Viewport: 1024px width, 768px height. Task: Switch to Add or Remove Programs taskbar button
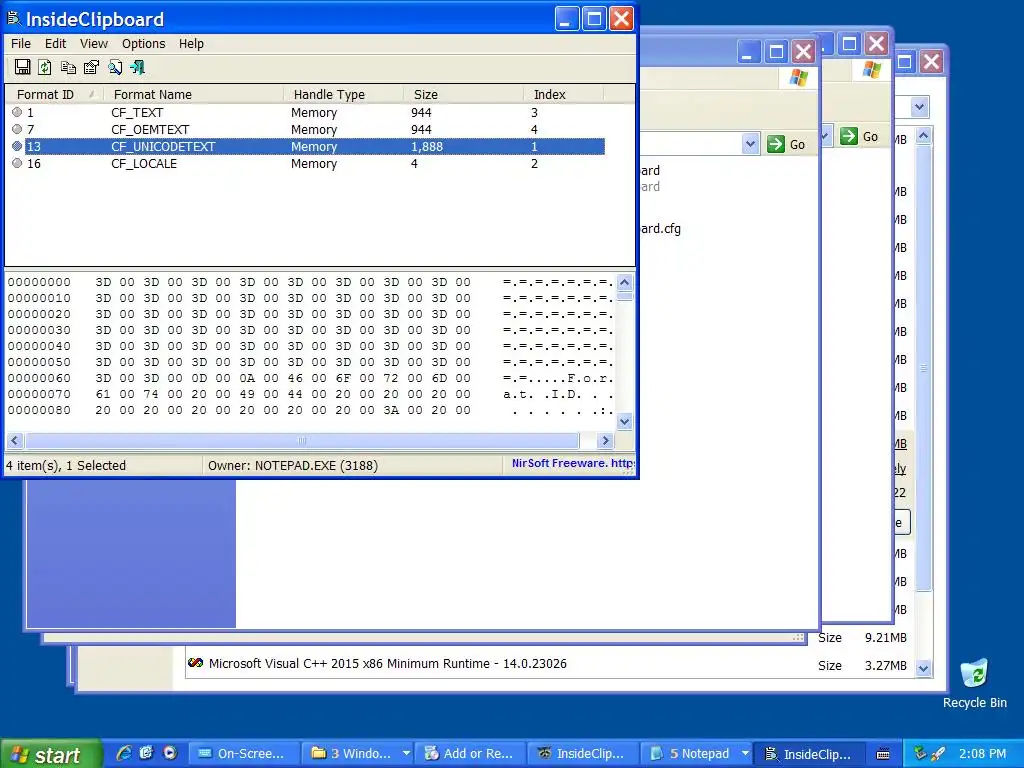pyautogui.click(x=471, y=754)
